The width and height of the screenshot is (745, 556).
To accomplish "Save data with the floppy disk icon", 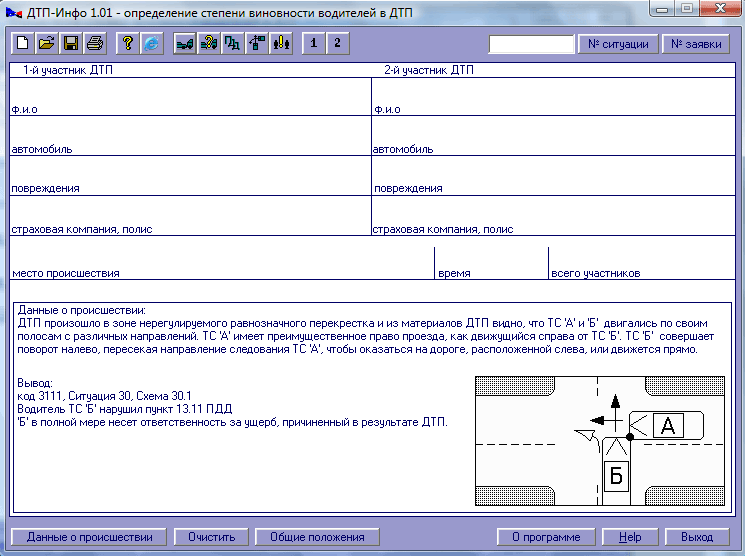I will [71, 43].
